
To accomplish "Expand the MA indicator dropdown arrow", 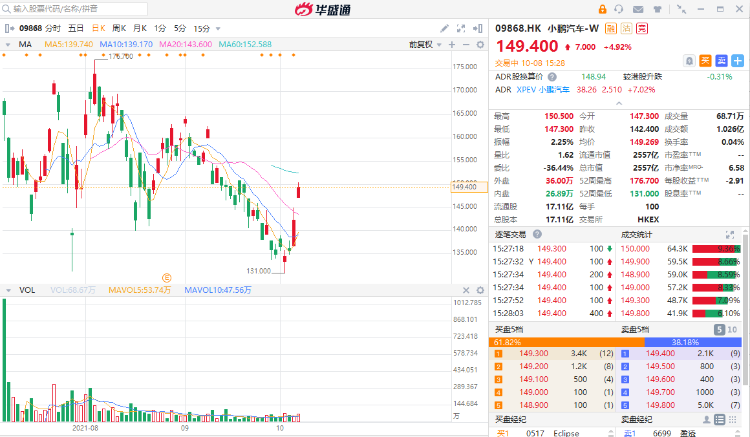I will (8, 45).
